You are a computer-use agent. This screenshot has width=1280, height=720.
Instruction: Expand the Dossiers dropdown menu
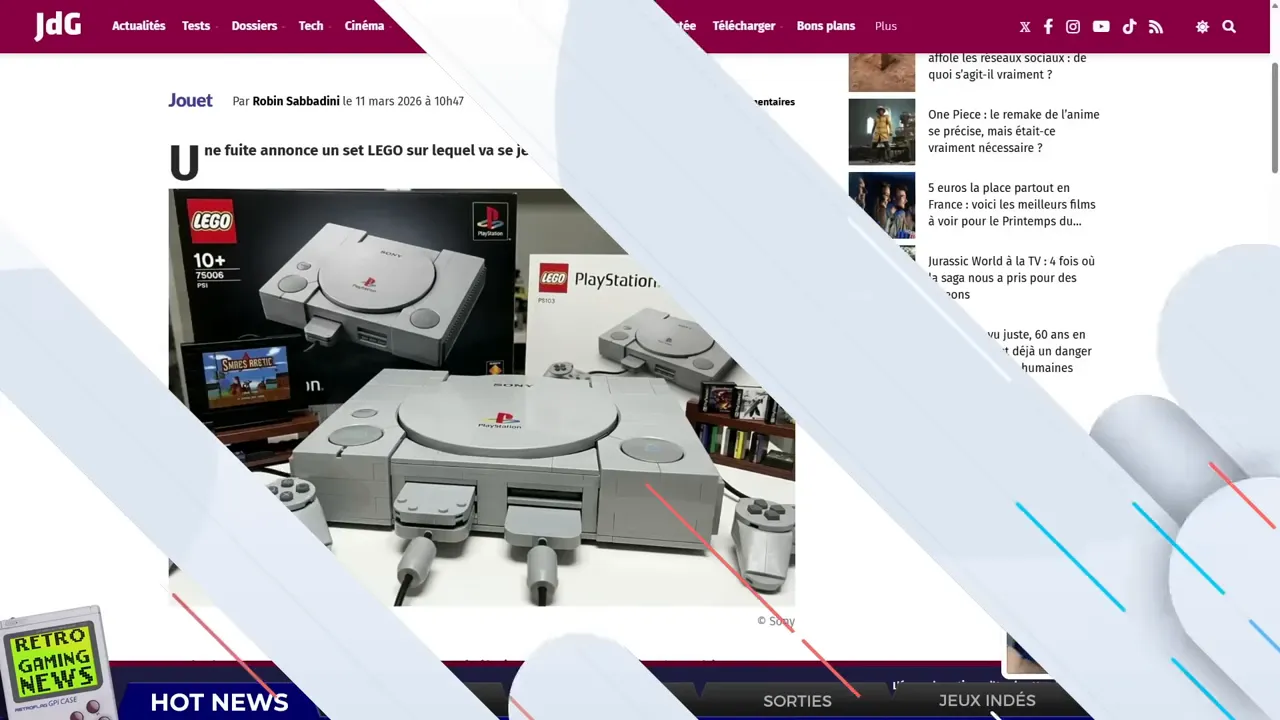coord(254,26)
